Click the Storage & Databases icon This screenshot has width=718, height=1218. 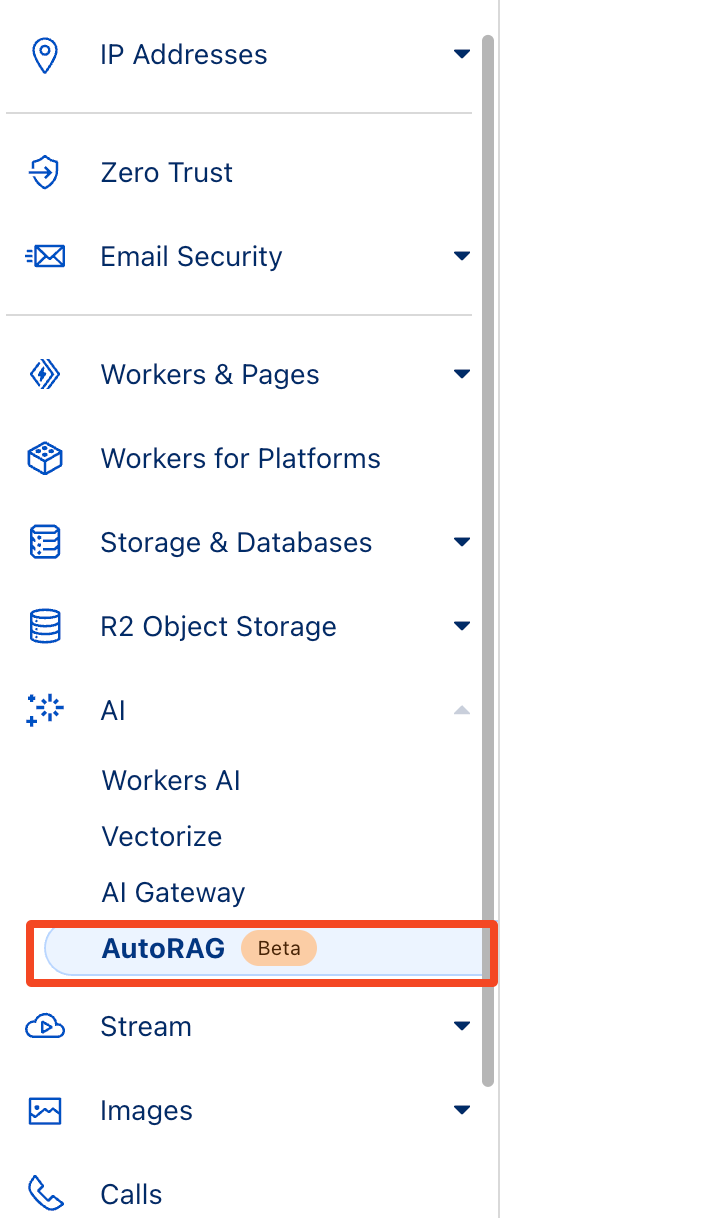tap(45, 543)
